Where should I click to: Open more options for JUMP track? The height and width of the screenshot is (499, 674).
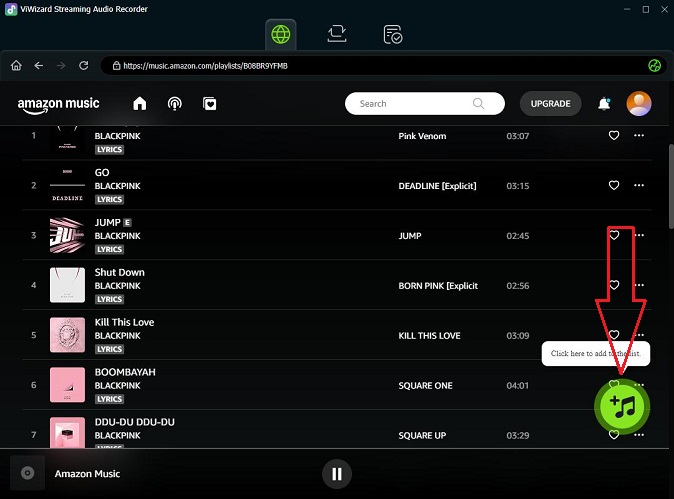pyautogui.click(x=639, y=235)
